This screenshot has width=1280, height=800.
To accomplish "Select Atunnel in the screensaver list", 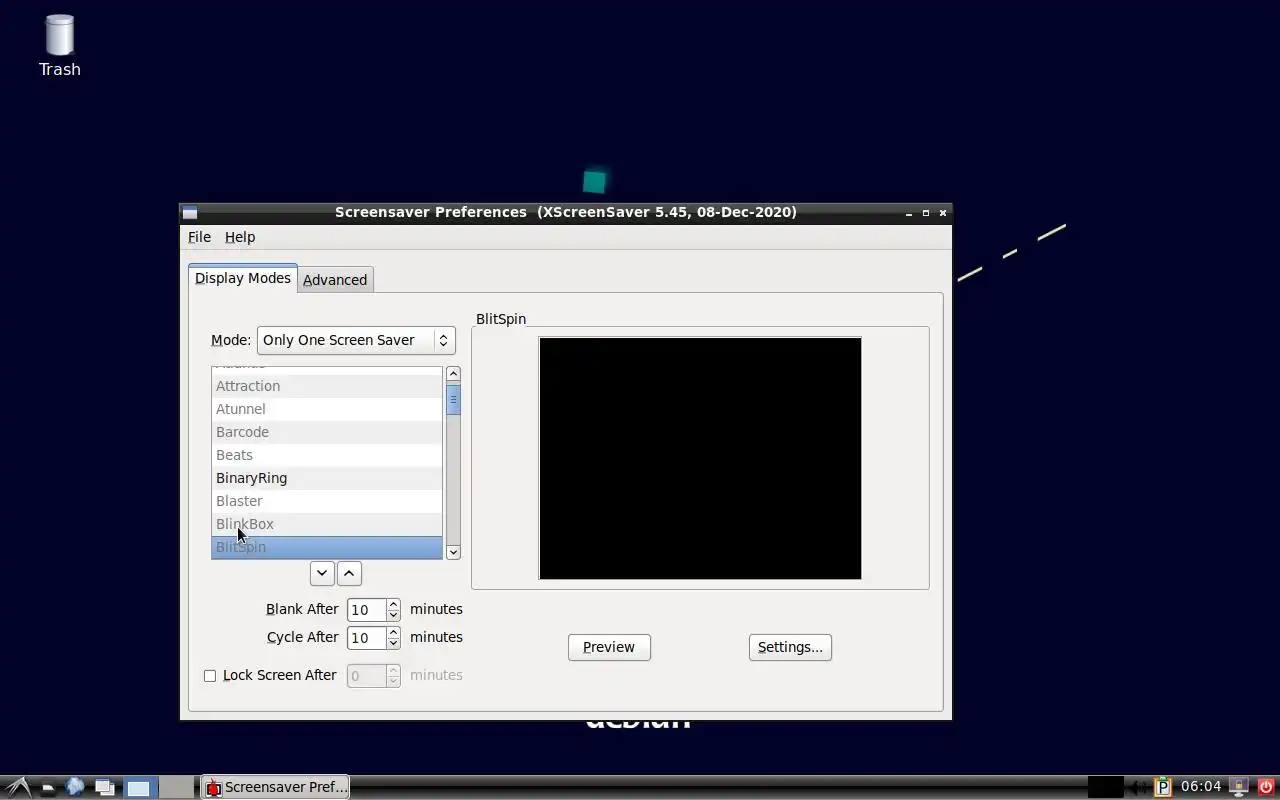I will point(327,409).
